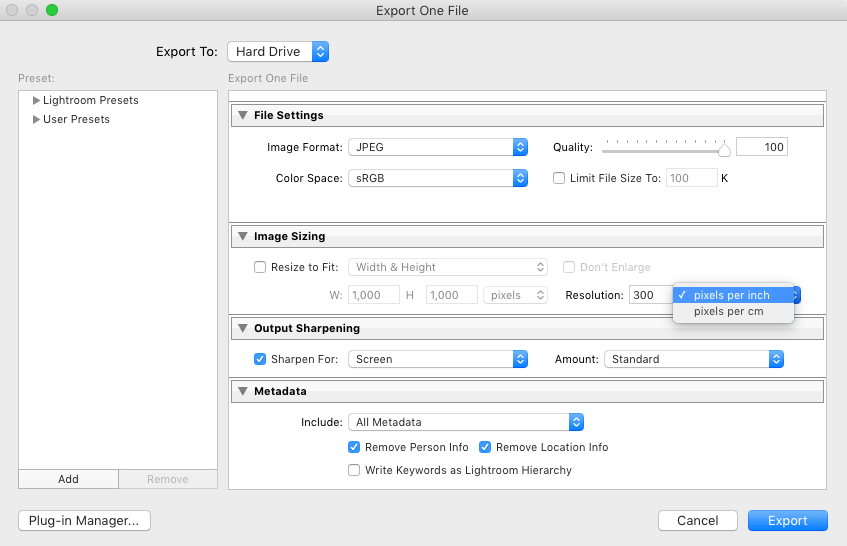Open the Color Space dropdown
Image resolution: width=847 pixels, height=546 pixels.
438,178
